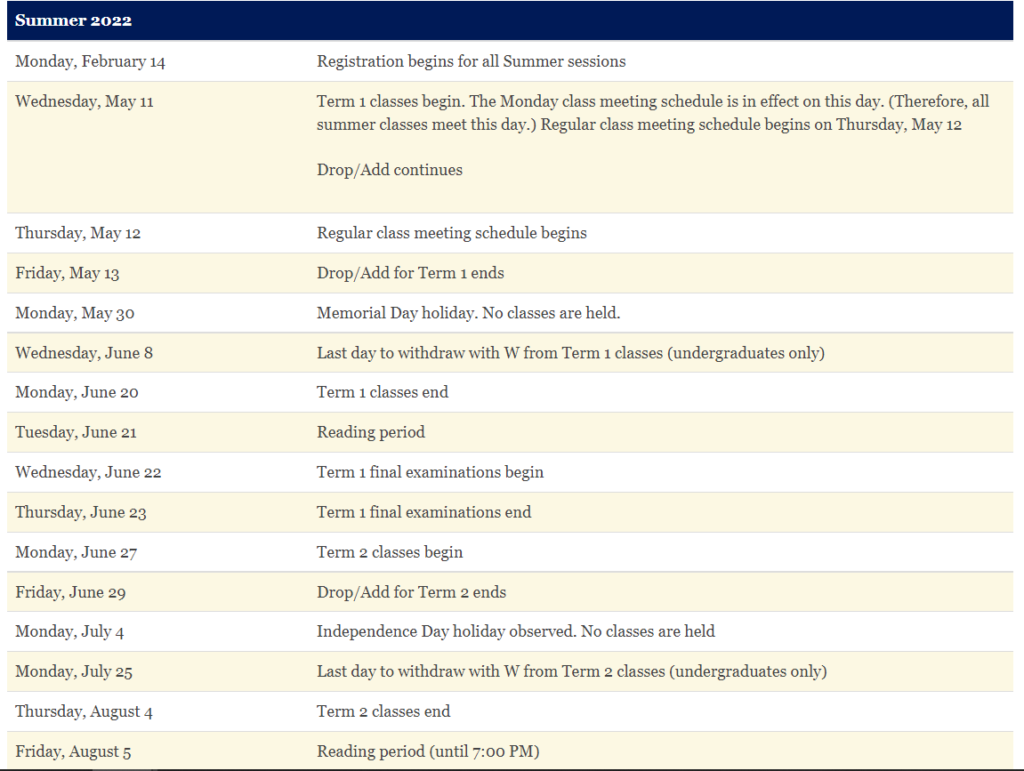This screenshot has height=771, width=1024.
Task: Click the Monday, July 25 date cell
Action: click(x=70, y=671)
